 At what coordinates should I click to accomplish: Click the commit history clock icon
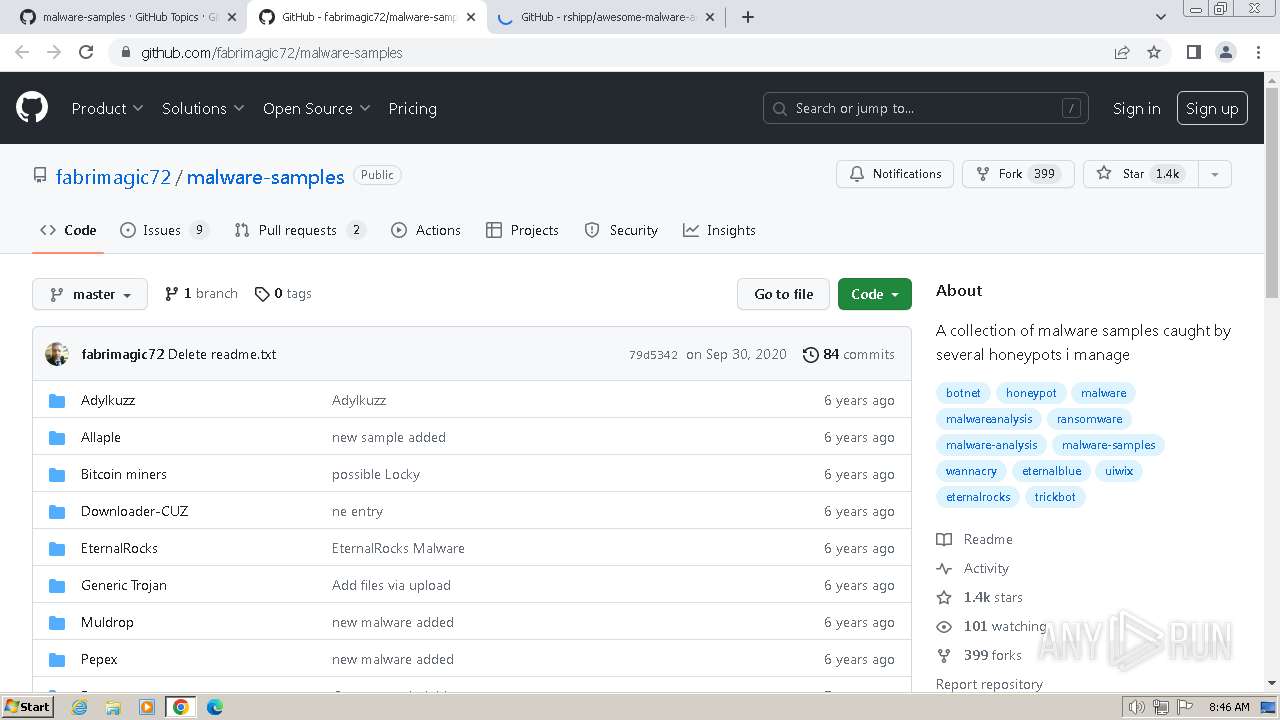(x=810, y=354)
